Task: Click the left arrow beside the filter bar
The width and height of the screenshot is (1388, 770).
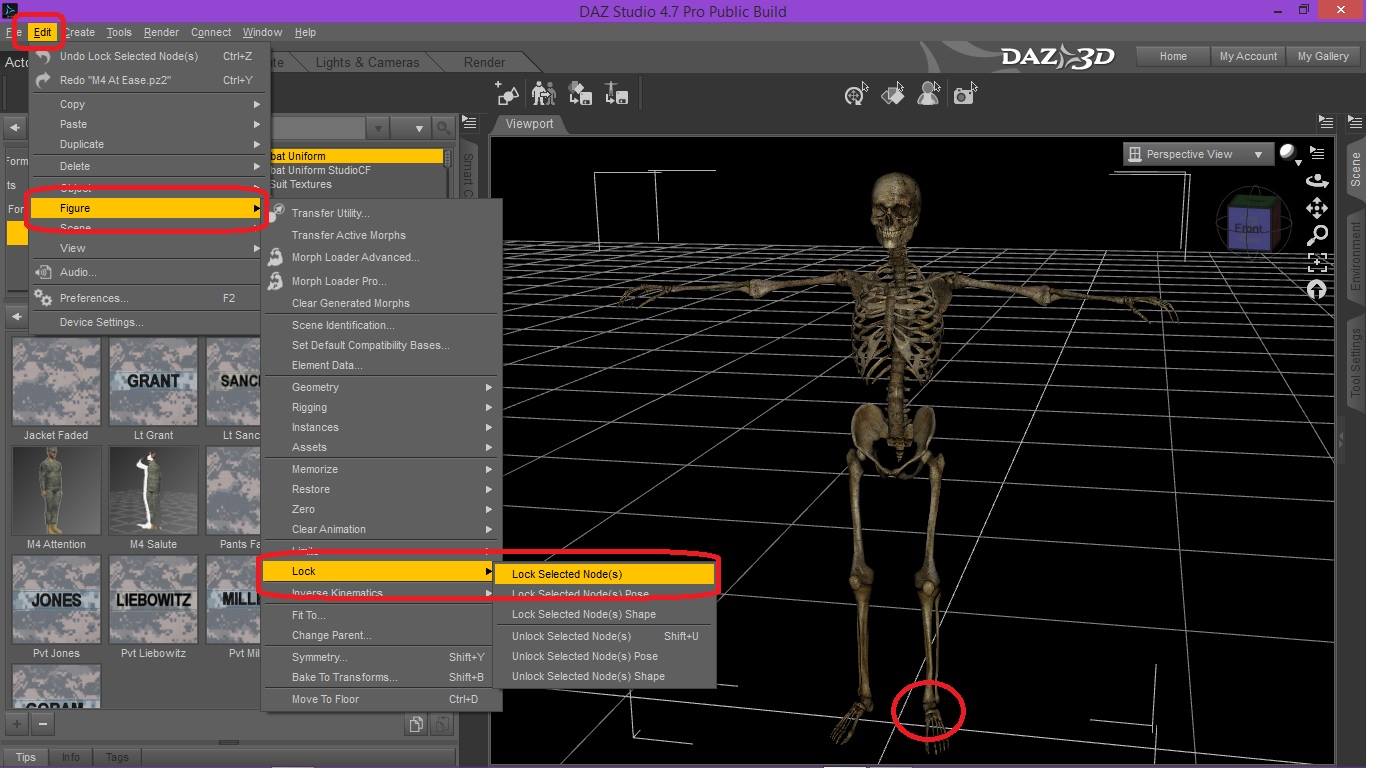Action: click(17, 128)
